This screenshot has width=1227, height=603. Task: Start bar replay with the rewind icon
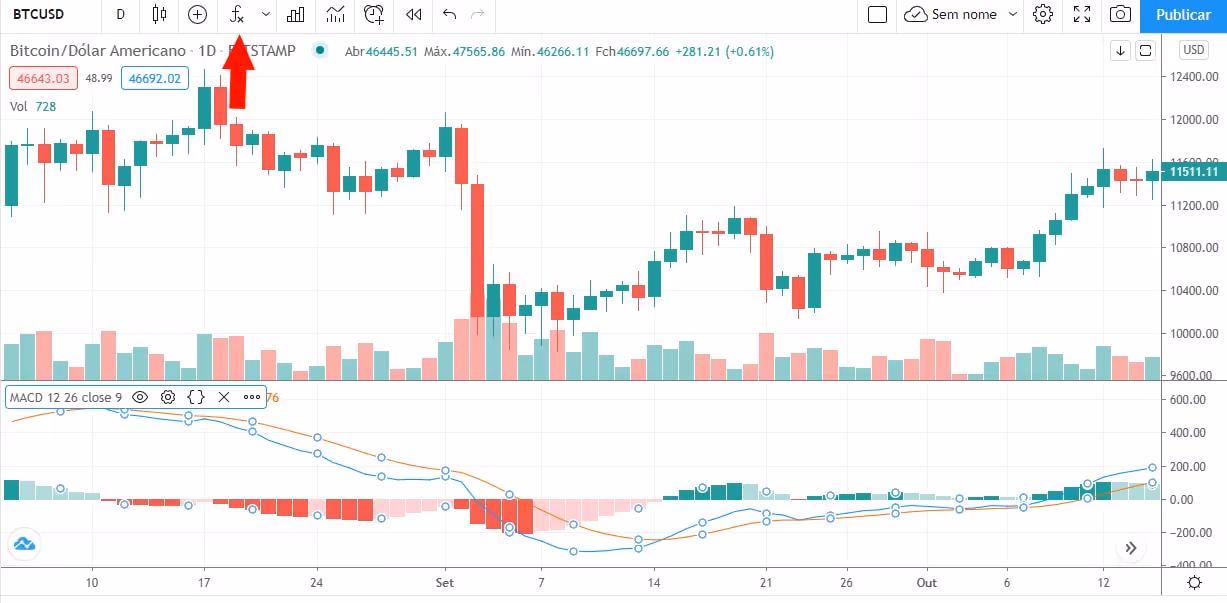(x=412, y=15)
